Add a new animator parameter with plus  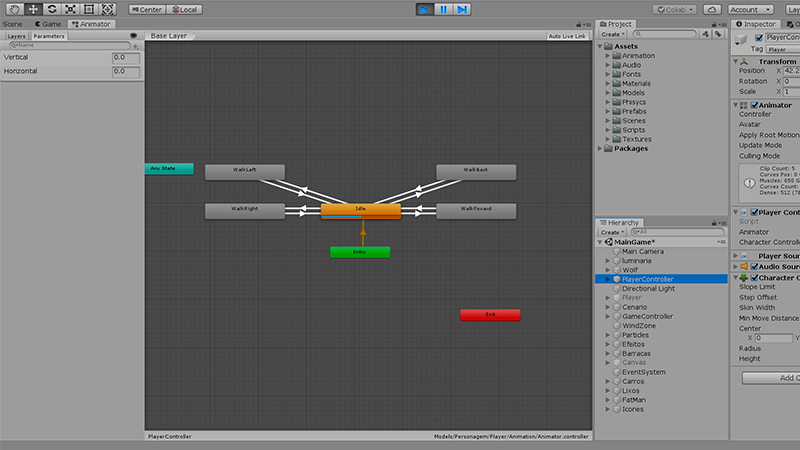(x=136, y=46)
